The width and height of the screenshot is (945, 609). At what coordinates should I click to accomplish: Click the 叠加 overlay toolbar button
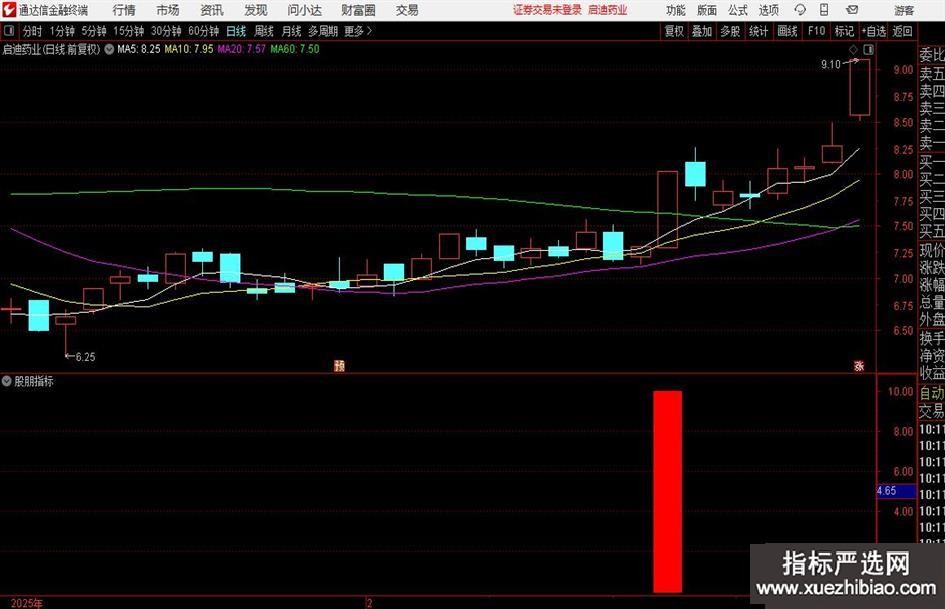coord(702,31)
